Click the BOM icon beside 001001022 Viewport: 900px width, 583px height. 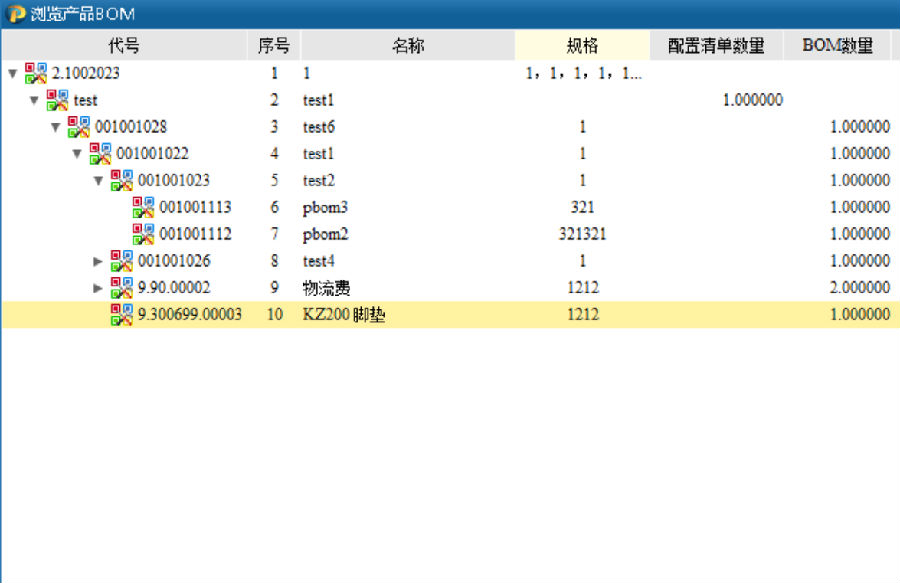[100, 154]
